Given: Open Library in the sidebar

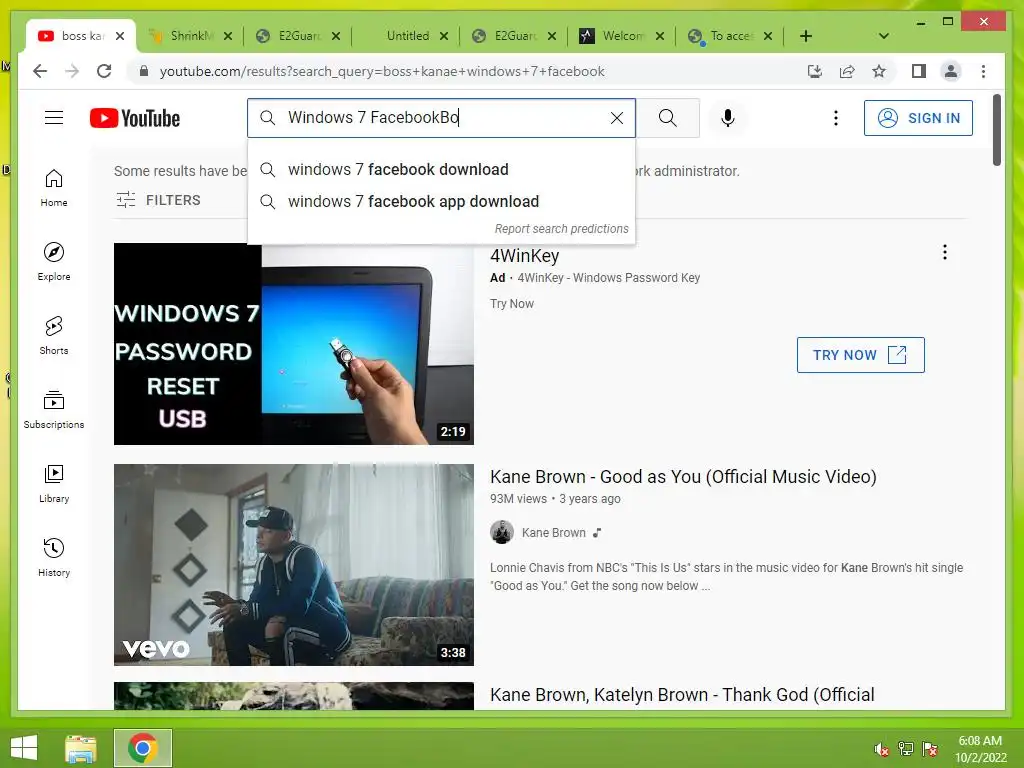Looking at the screenshot, I should pyautogui.click(x=54, y=483).
